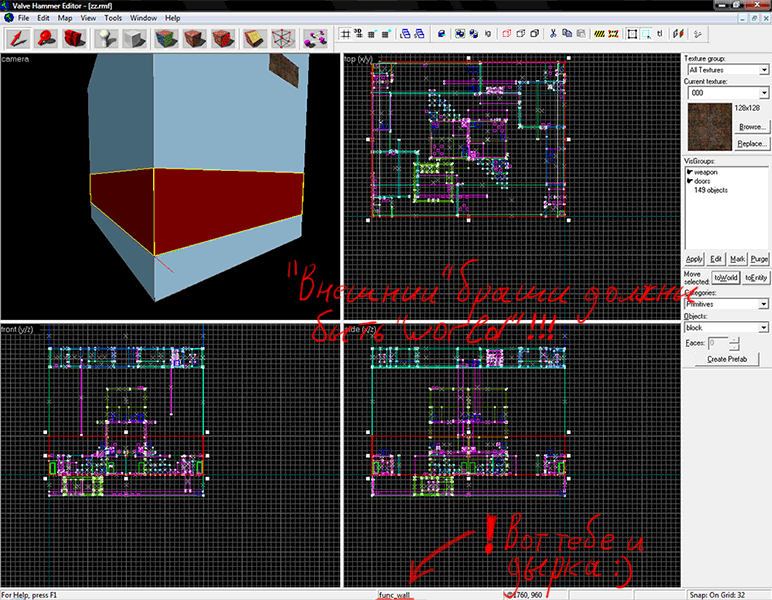Image resolution: width=772 pixels, height=600 pixels.
Task: Open the Tools menu
Action: 113,18
